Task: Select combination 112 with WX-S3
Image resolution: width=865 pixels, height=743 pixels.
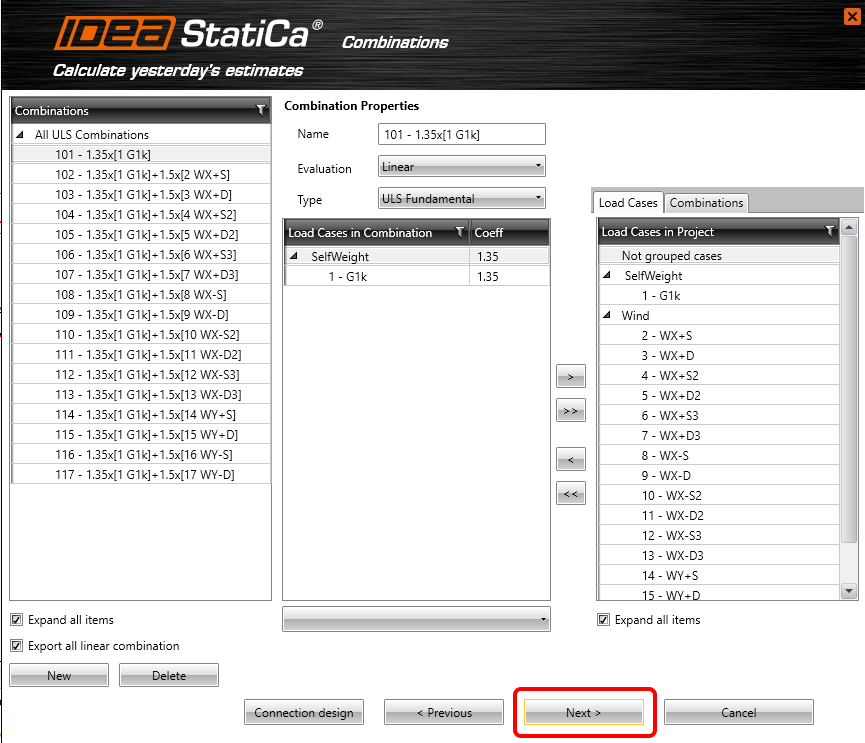Action: [141, 375]
